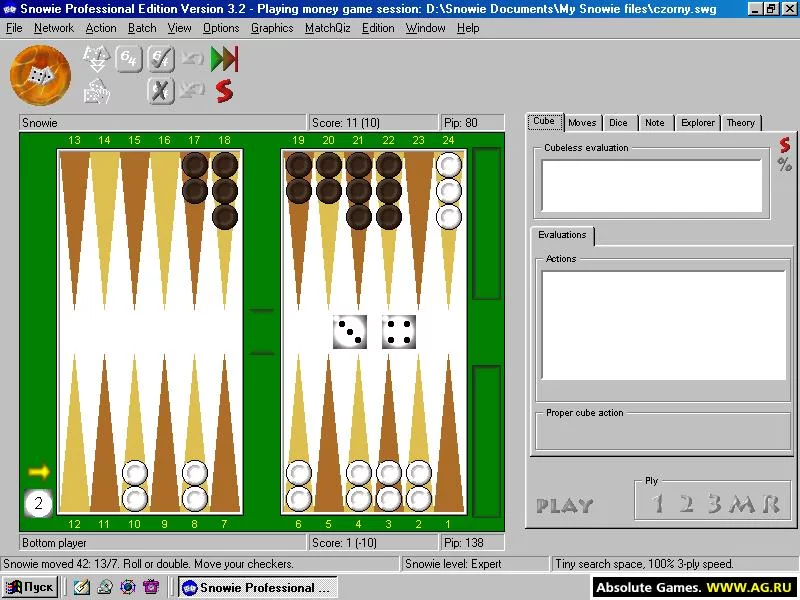Viewport: 800px width, 600px height.
Task: Select the Cube tab
Action: (544, 121)
